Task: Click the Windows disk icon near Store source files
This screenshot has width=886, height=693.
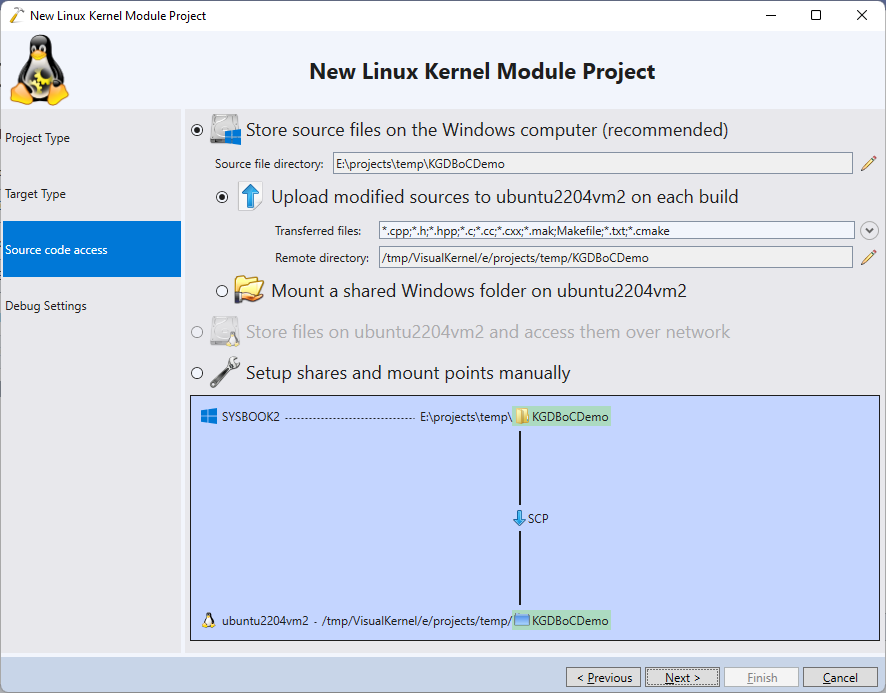Action: [225, 129]
